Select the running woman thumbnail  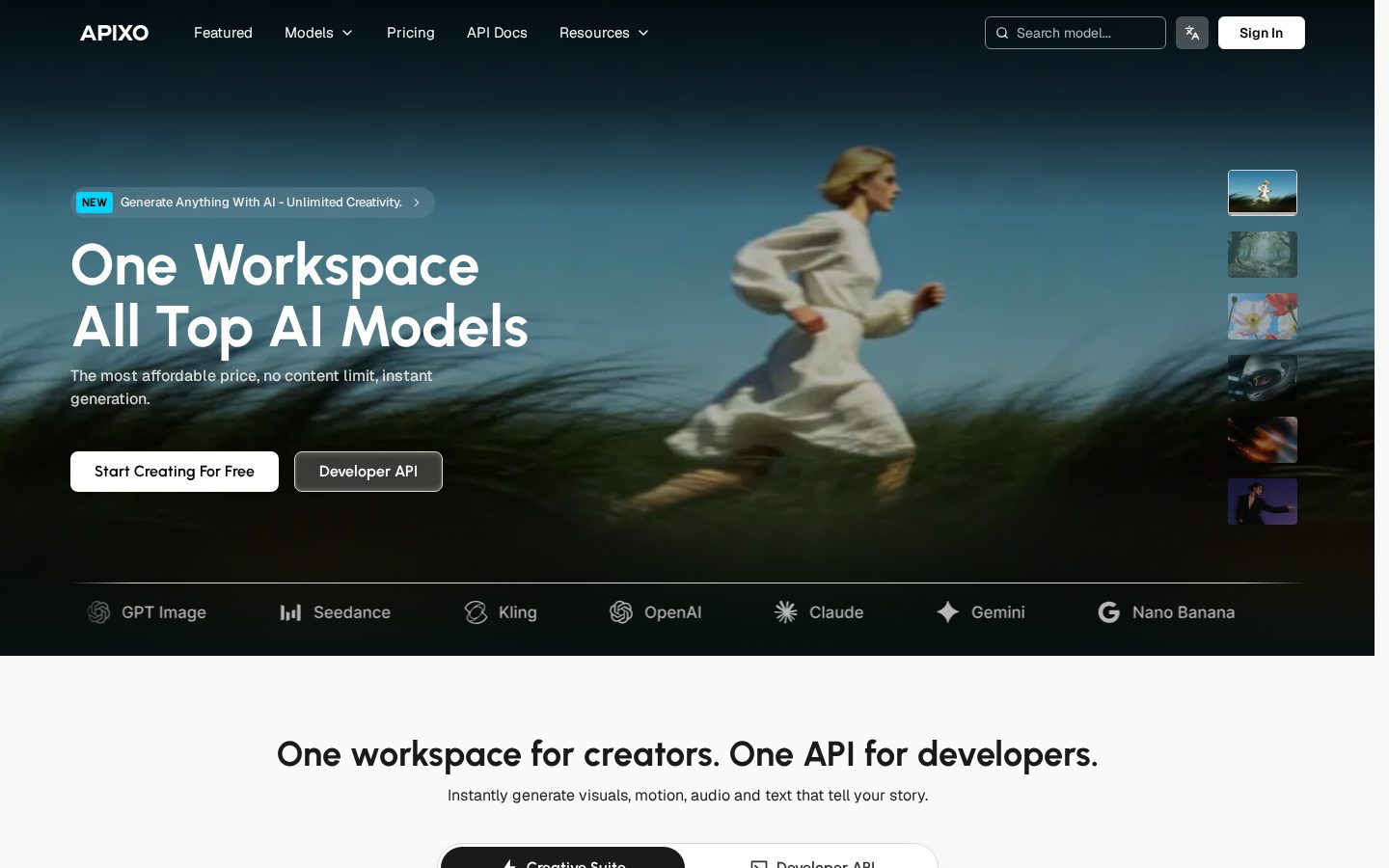(1263, 193)
